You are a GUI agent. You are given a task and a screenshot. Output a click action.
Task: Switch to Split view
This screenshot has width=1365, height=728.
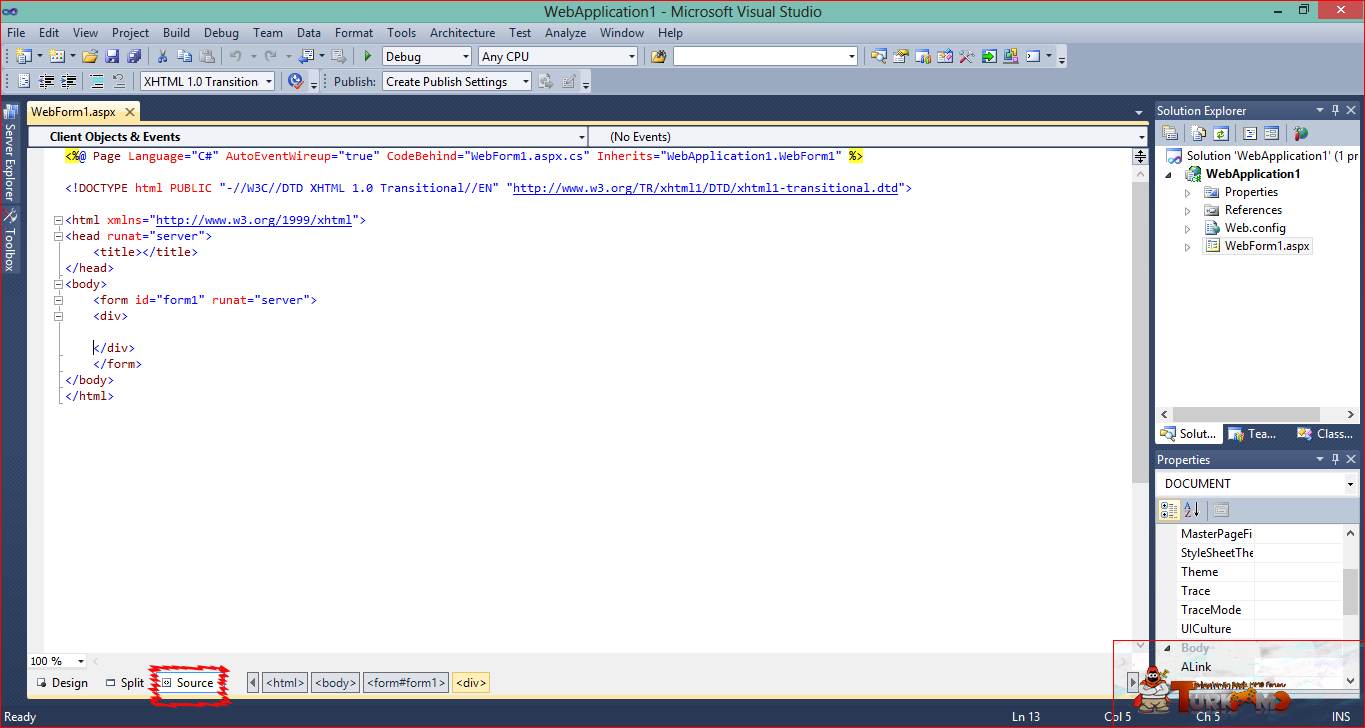pos(125,683)
